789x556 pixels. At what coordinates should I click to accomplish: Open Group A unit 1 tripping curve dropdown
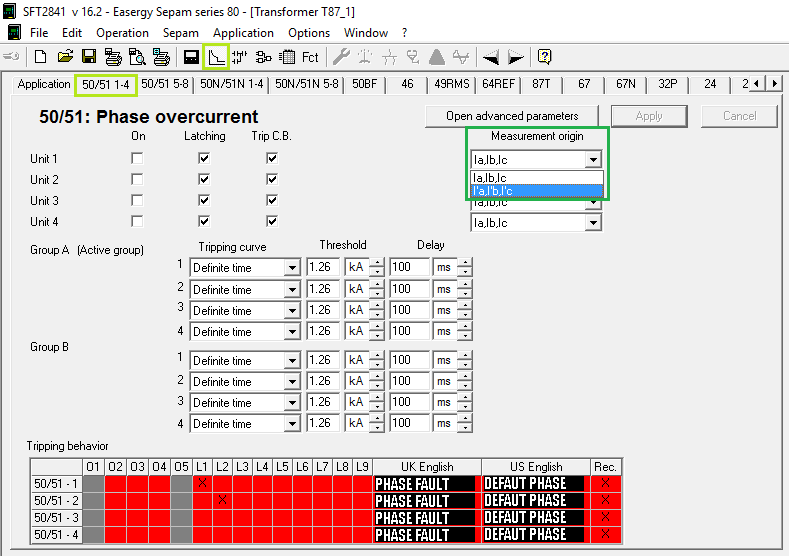pyautogui.click(x=292, y=268)
